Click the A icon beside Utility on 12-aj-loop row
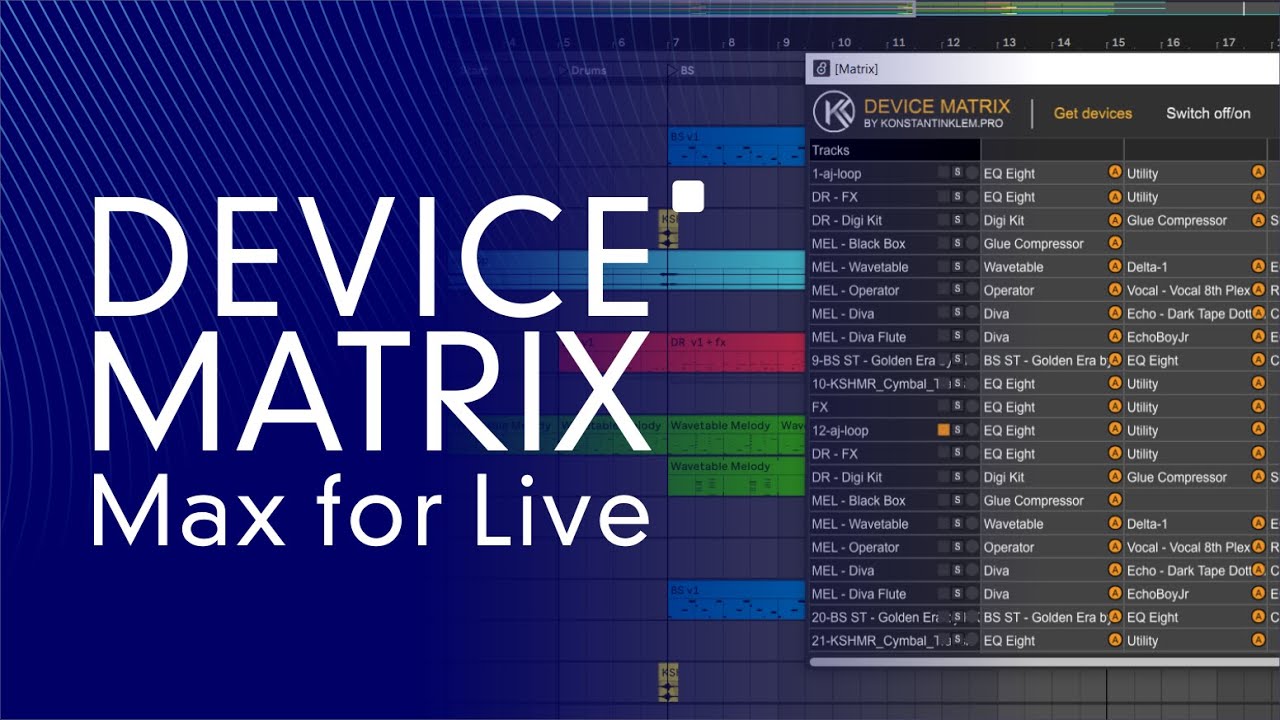This screenshot has height=720, width=1280. 1259,430
